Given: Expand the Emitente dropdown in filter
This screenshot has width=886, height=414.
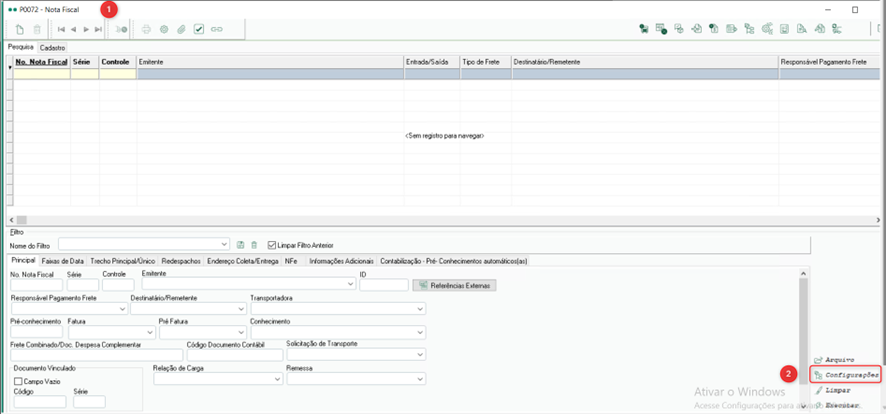Looking at the screenshot, I should pyautogui.click(x=351, y=285).
